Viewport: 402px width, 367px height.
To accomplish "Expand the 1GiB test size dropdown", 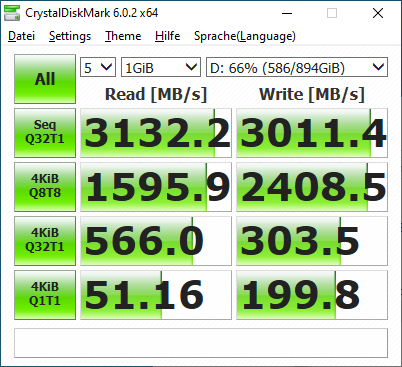I will 161,67.
